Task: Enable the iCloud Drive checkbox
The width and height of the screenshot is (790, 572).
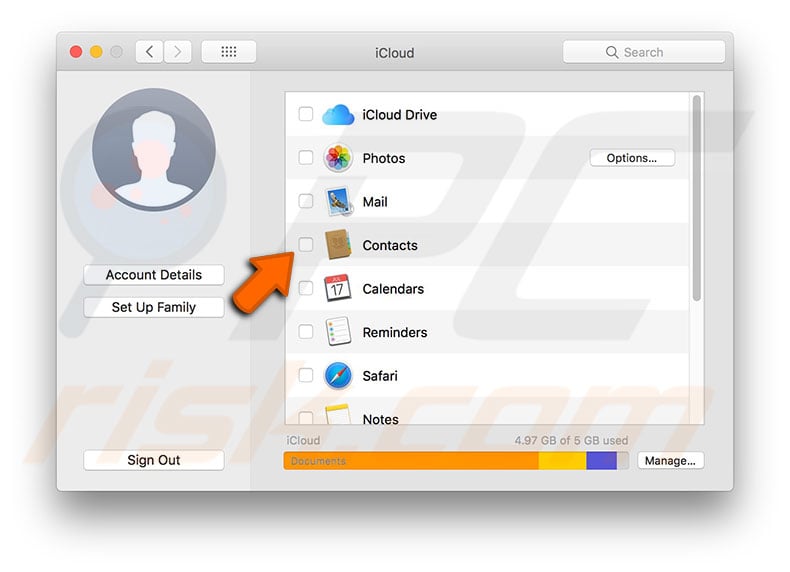Action: click(305, 114)
